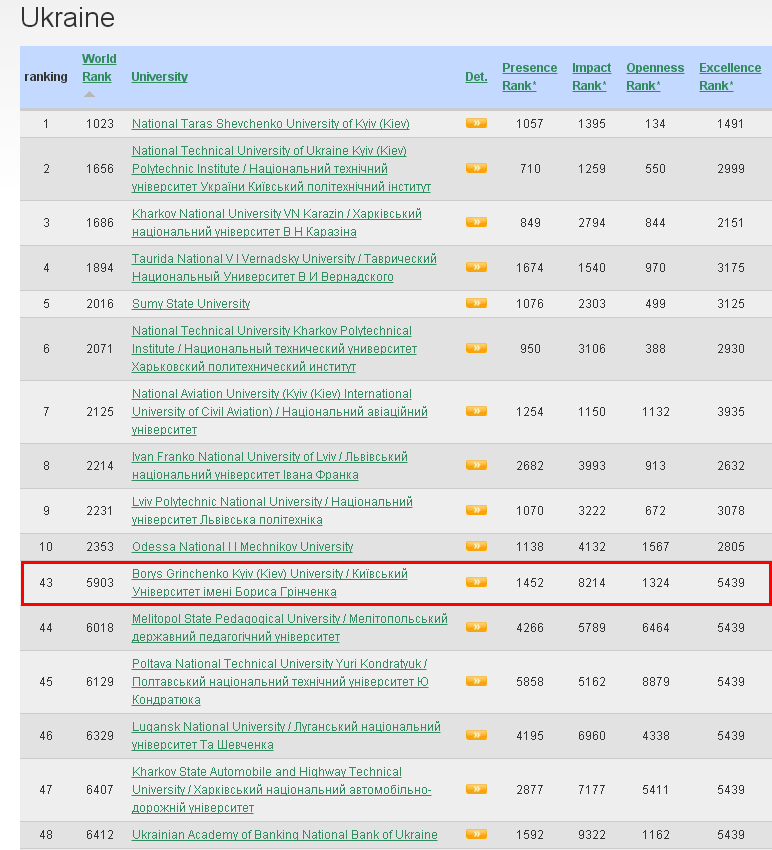Click the ascending sort arrow under World Rank
This screenshot has width=772, height=850.
point(89,94)
